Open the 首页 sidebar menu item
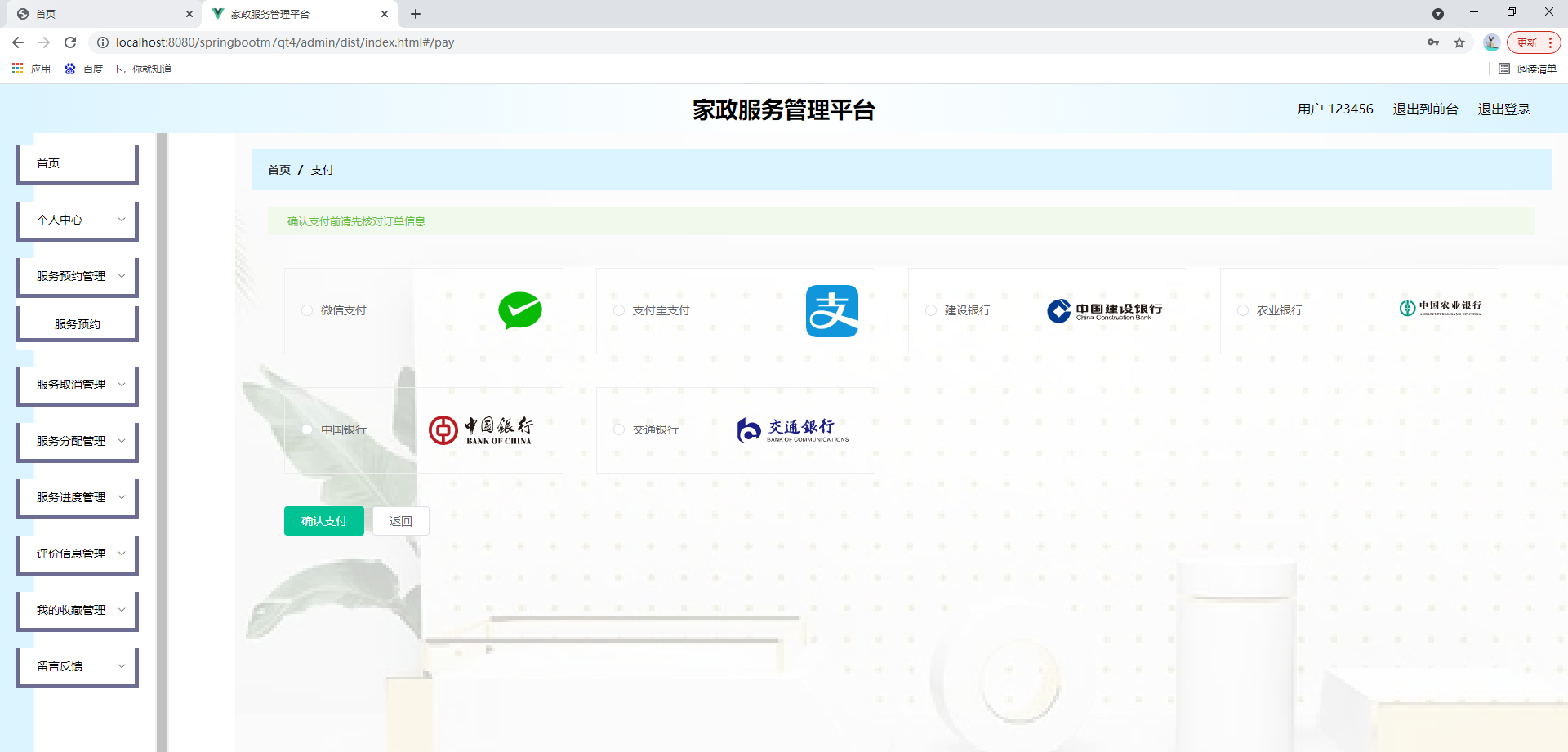 (x=78, y=164)
